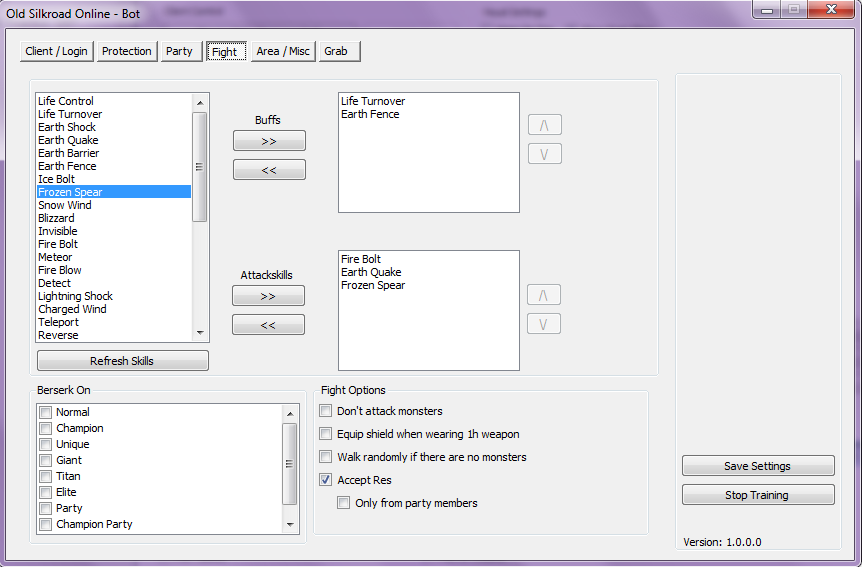The width and height of the screenshot is (862, 567).
Task: Select Fire Blow skill
Action: point(114,270)
